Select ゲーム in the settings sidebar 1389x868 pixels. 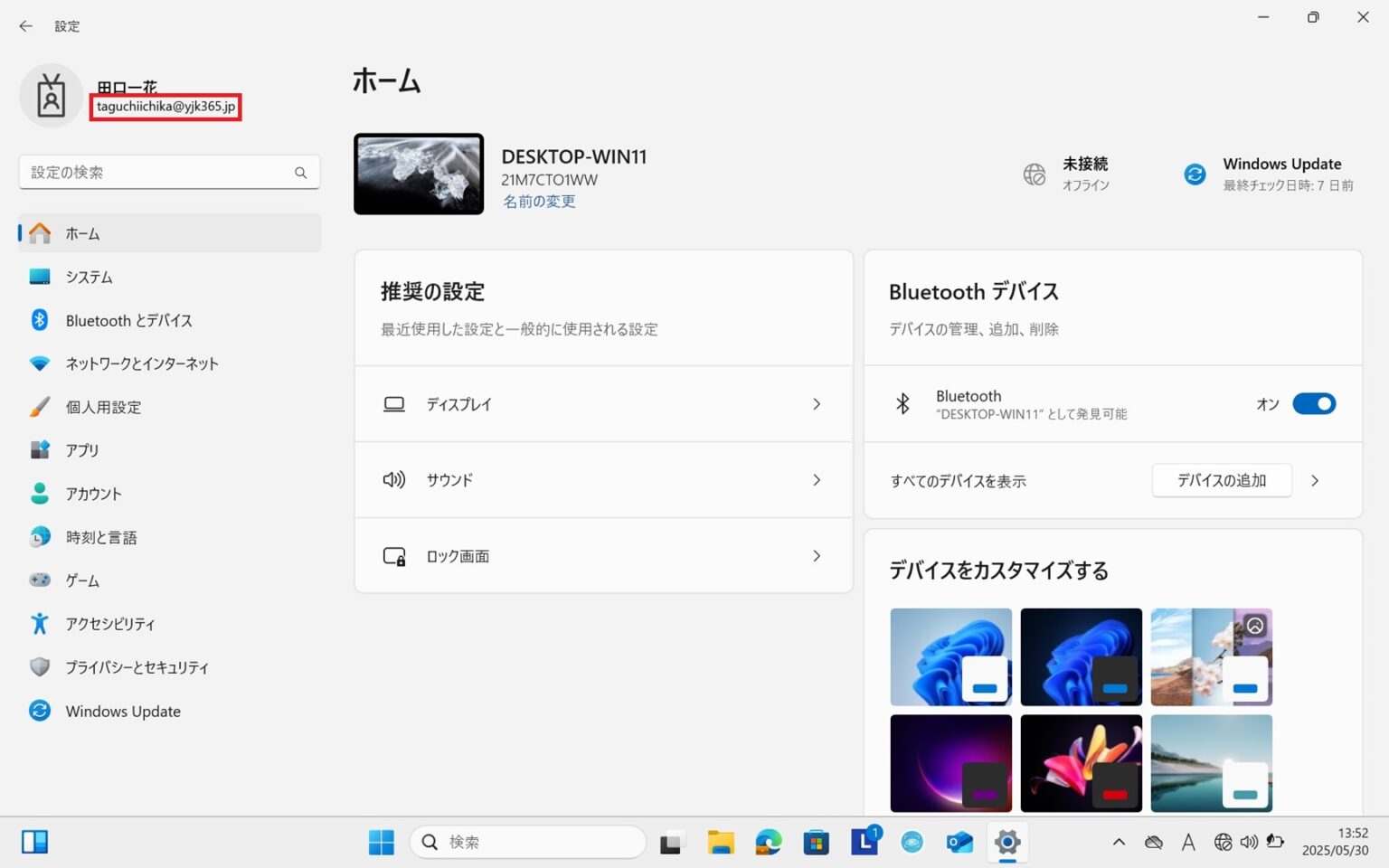82,580
